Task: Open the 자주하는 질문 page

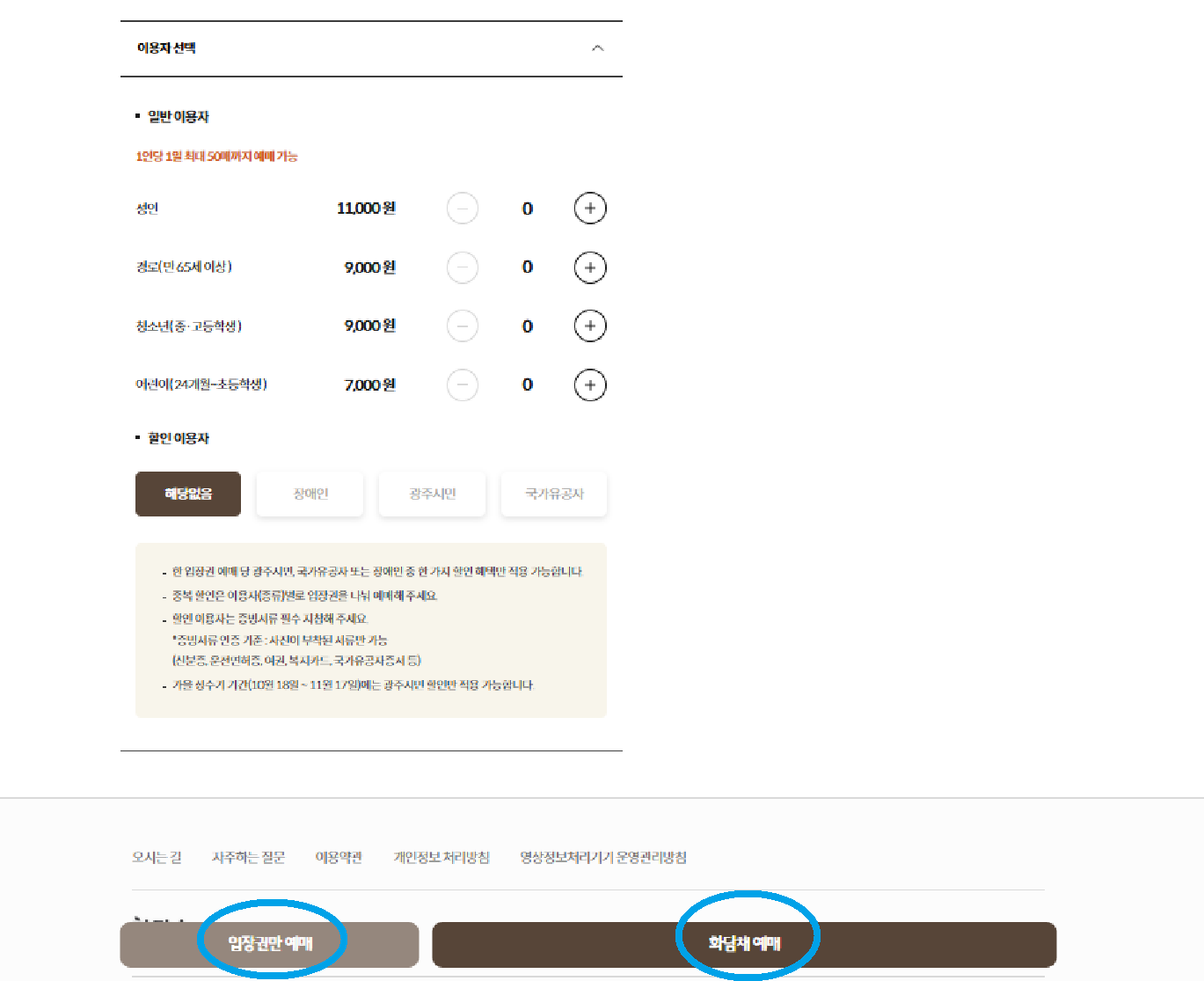Action: [249, 857]
